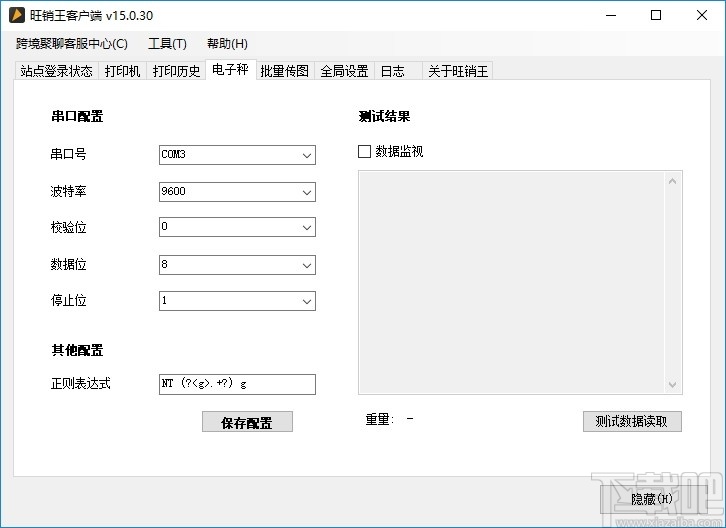Click the results box scroll down arrow

point(673,384)
